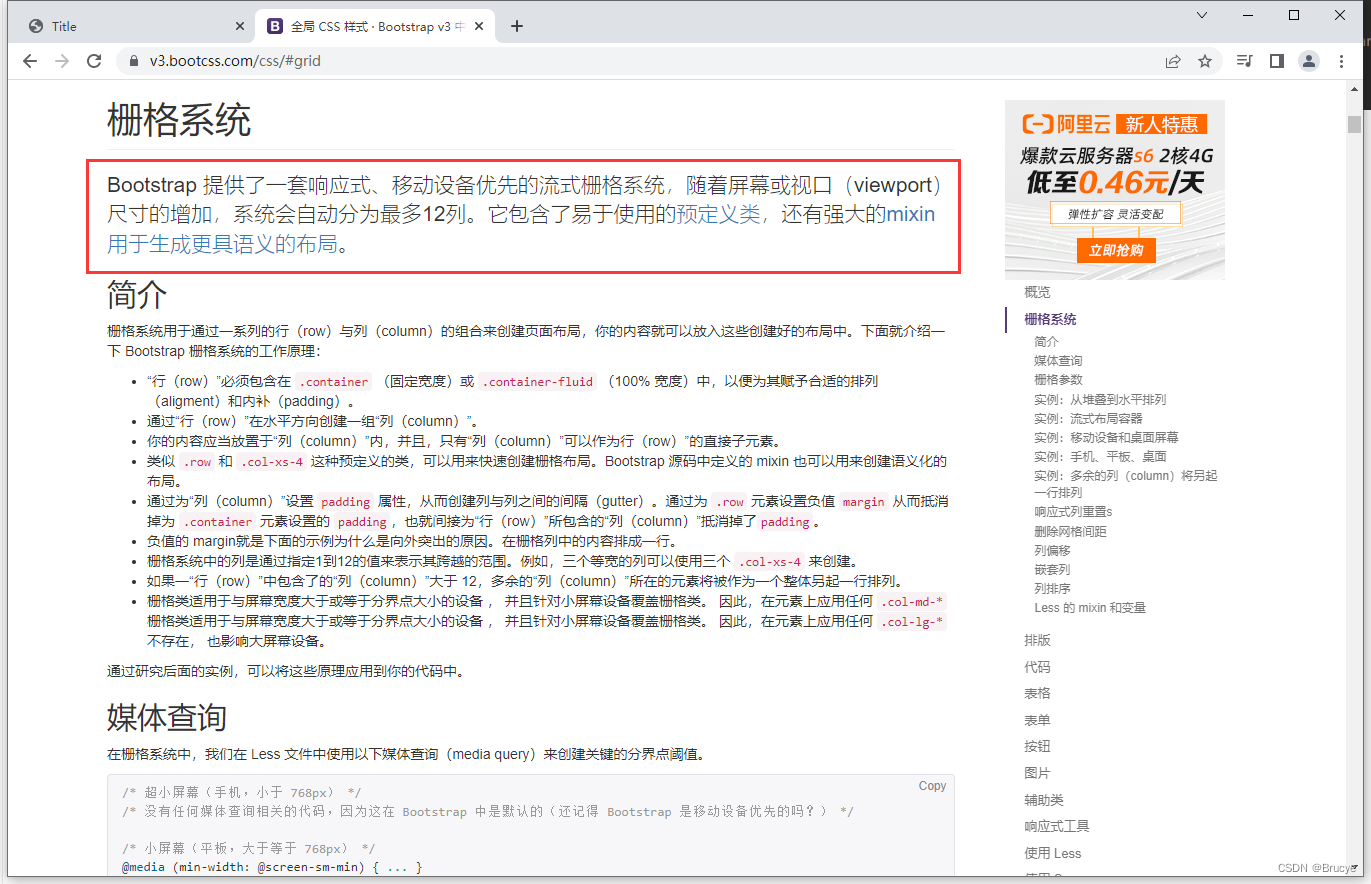Click the .container-fluid code label
The height and width of the screenshot is (884, 1371).
pos(538,381)
